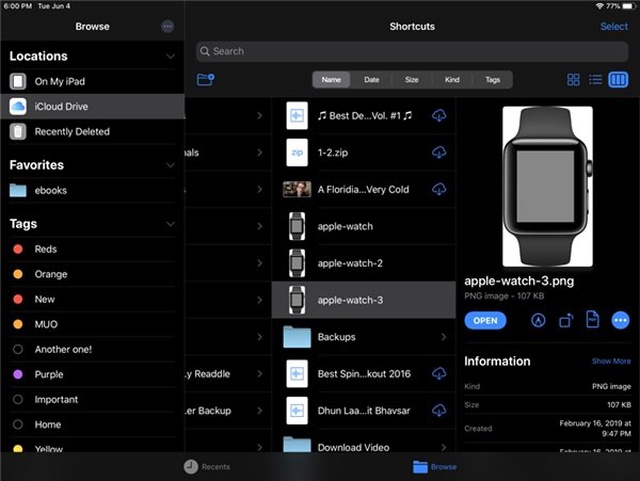
Task: Click the apple-watch-3.png file name
Action: (x=519, y=281)
